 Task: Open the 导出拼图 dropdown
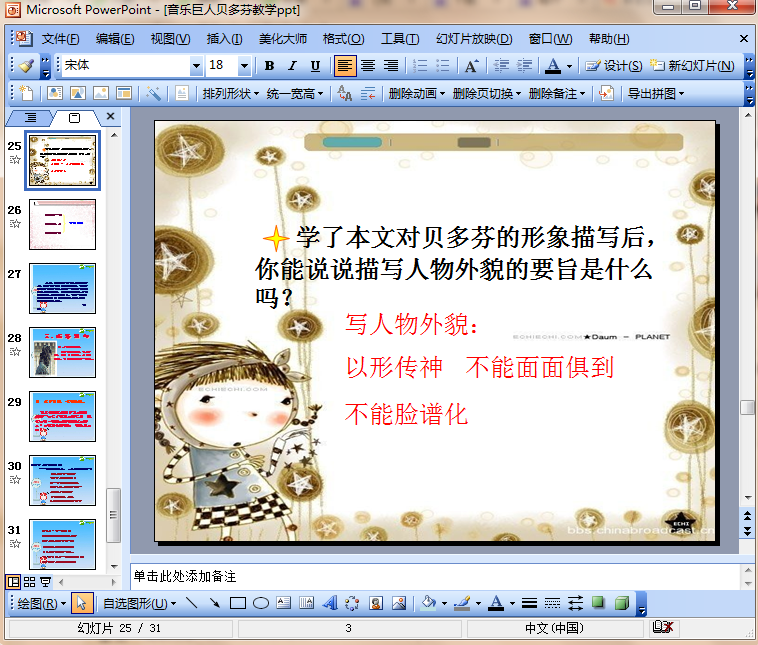pos(656,93)
